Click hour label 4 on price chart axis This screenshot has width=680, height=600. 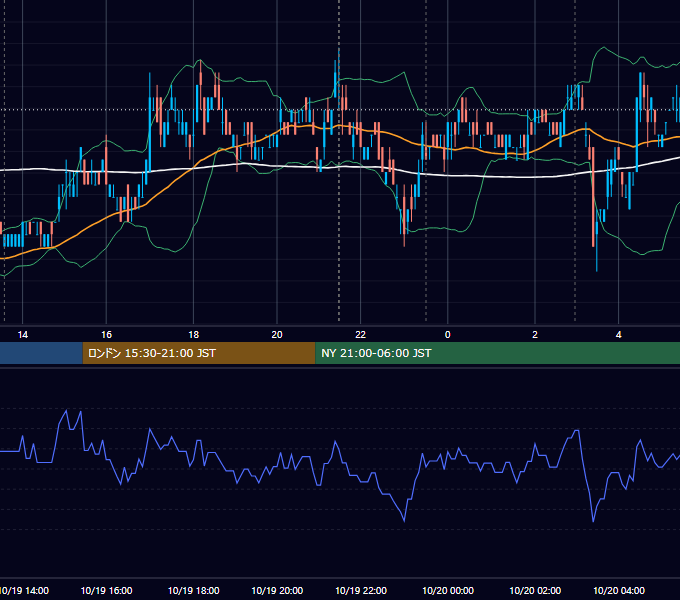tap(618, 334)
